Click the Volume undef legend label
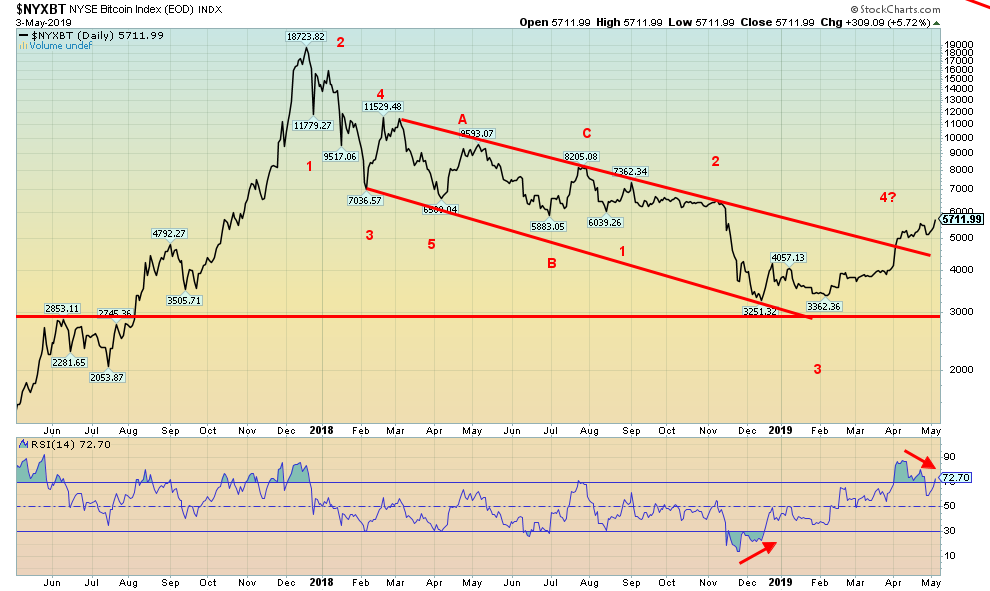 tap(52, 46)
